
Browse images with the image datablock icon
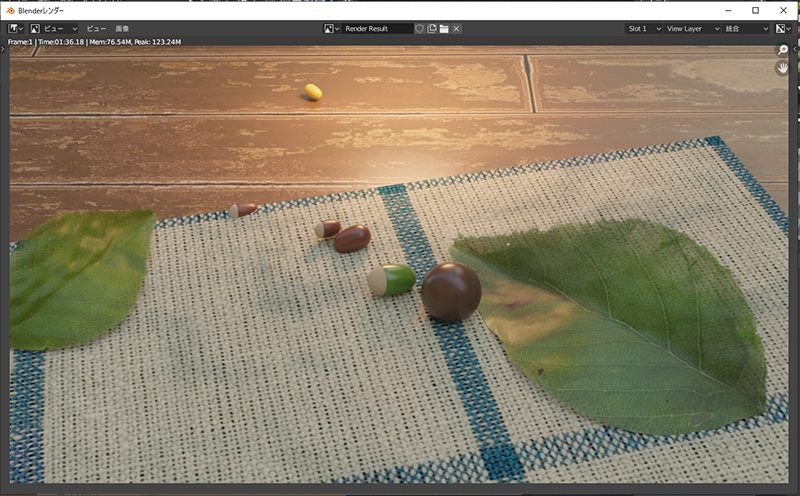[x=332, y=29]
